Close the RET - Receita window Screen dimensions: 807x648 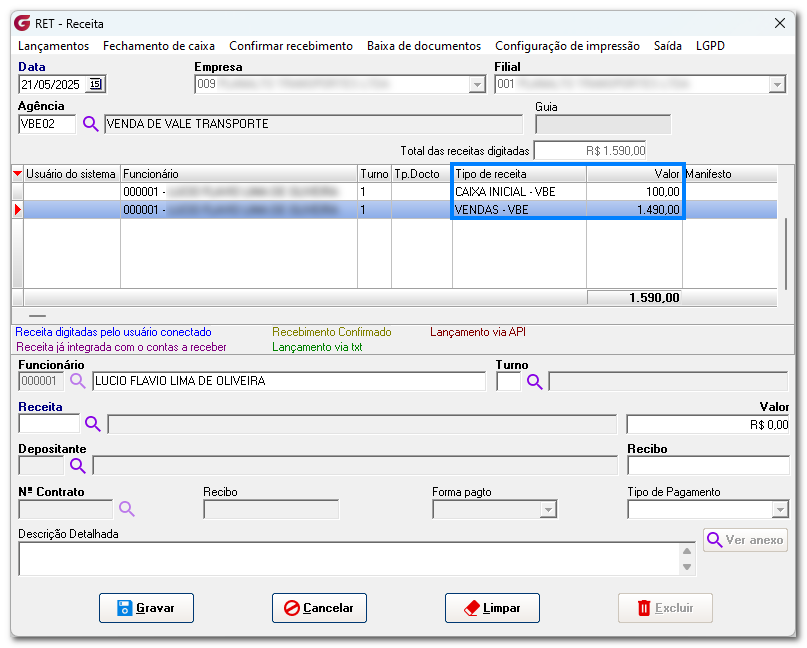780,23
